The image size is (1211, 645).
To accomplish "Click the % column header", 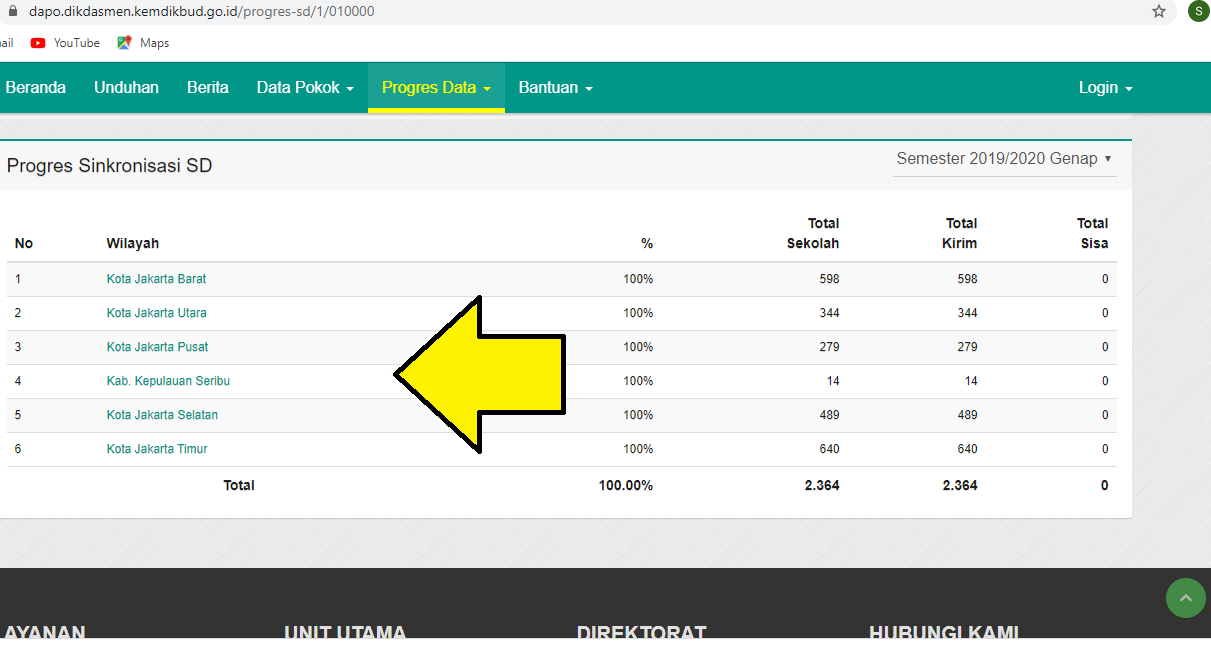I will click(x=647, y=243).
